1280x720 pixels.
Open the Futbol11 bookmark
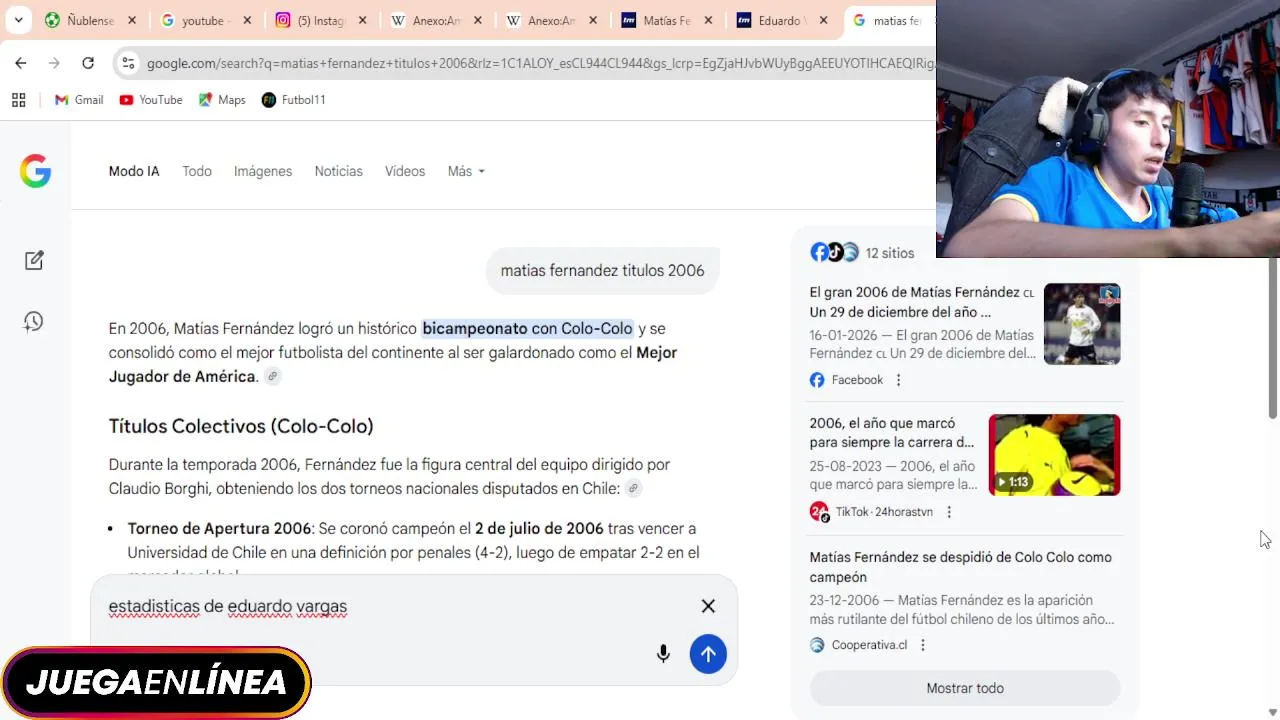(294, 100)
